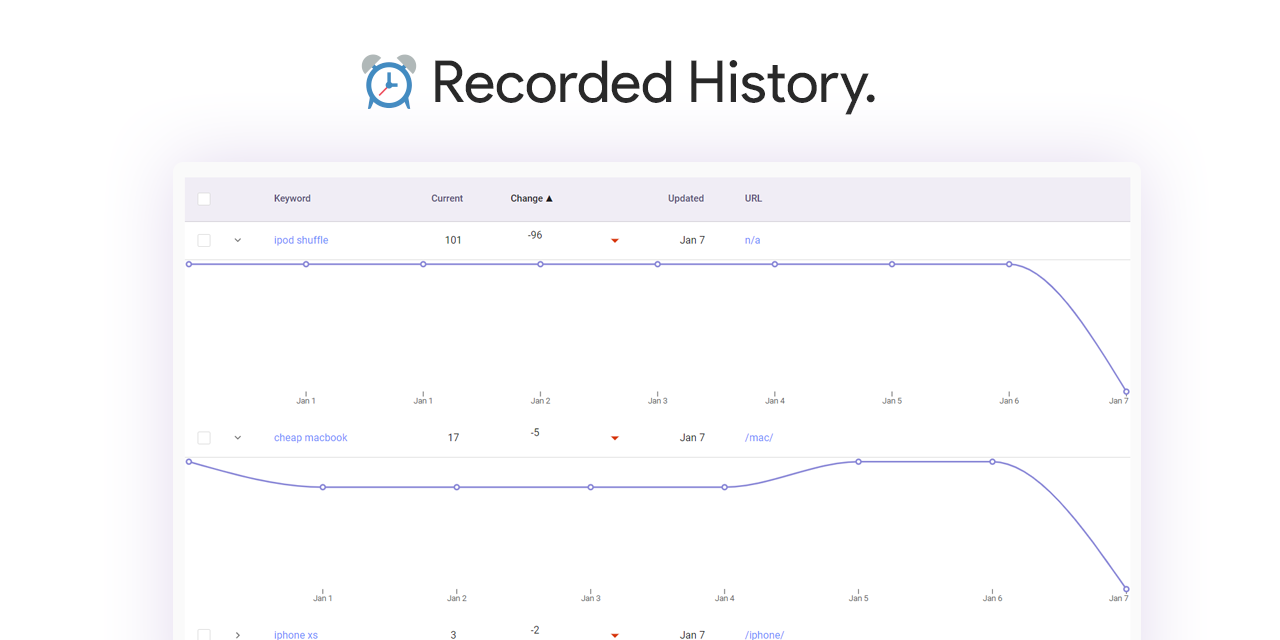
Task: Check the cheap macbook row checkbox
Action: [204, 438]
